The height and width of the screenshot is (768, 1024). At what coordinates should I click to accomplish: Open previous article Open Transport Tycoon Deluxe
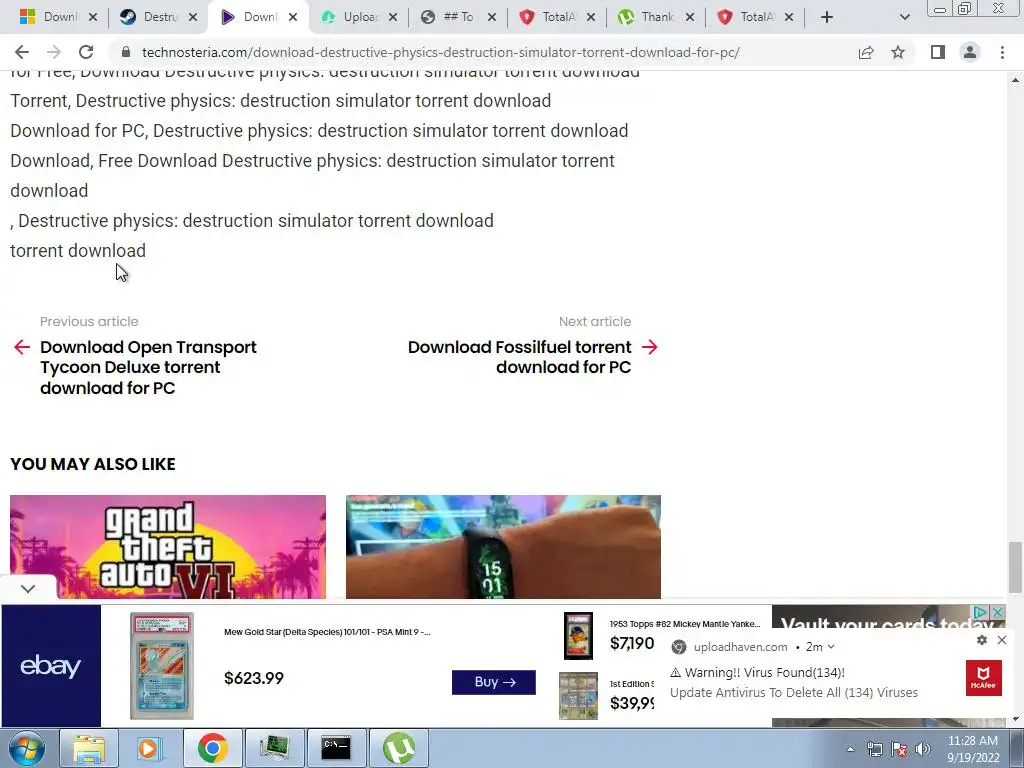point(148,367)
